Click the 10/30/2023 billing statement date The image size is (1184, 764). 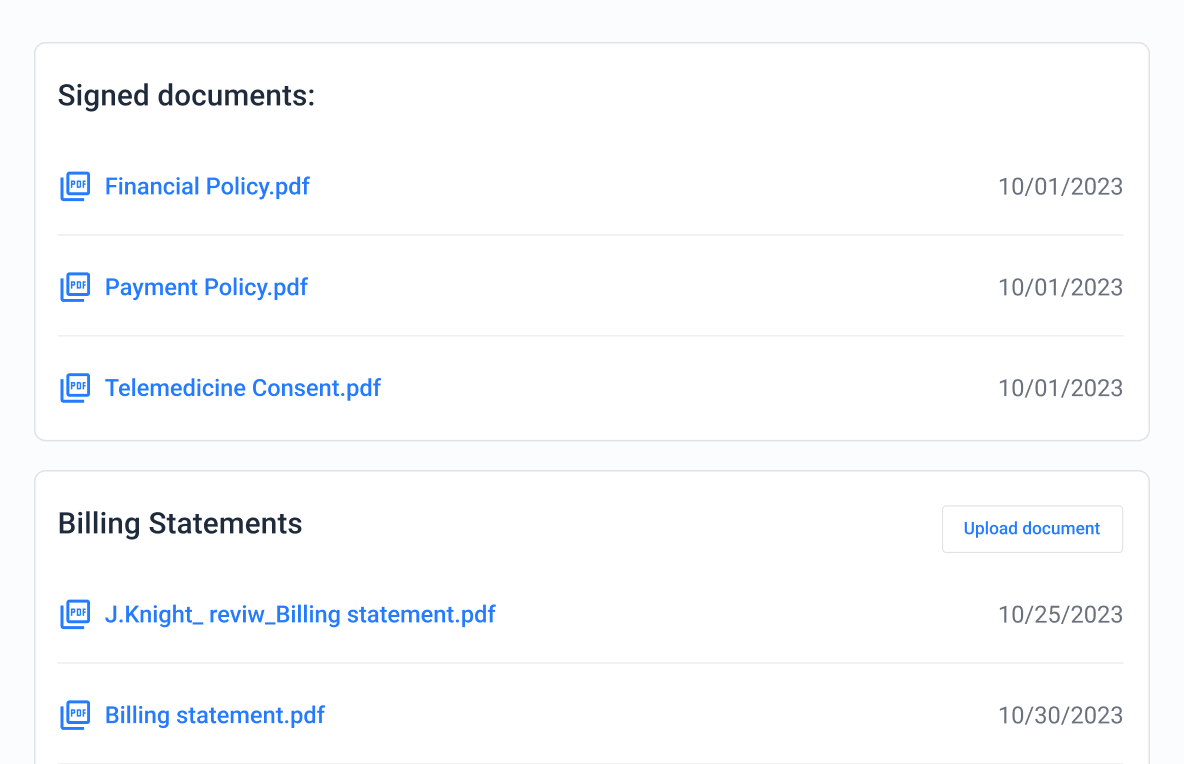pyautogui.click(x=1060, y=716)
